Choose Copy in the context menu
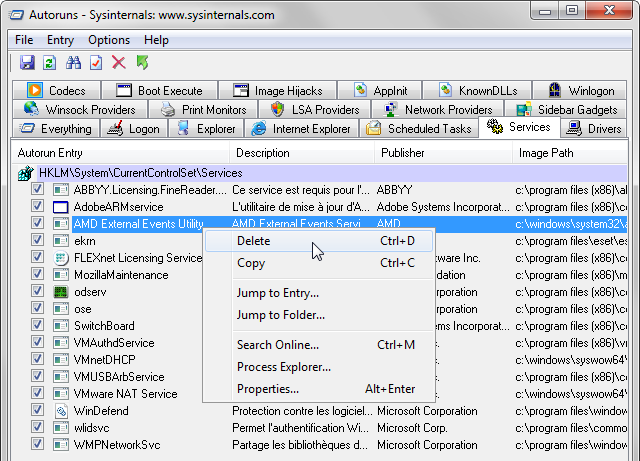The image size is (640, 461). 319,263
